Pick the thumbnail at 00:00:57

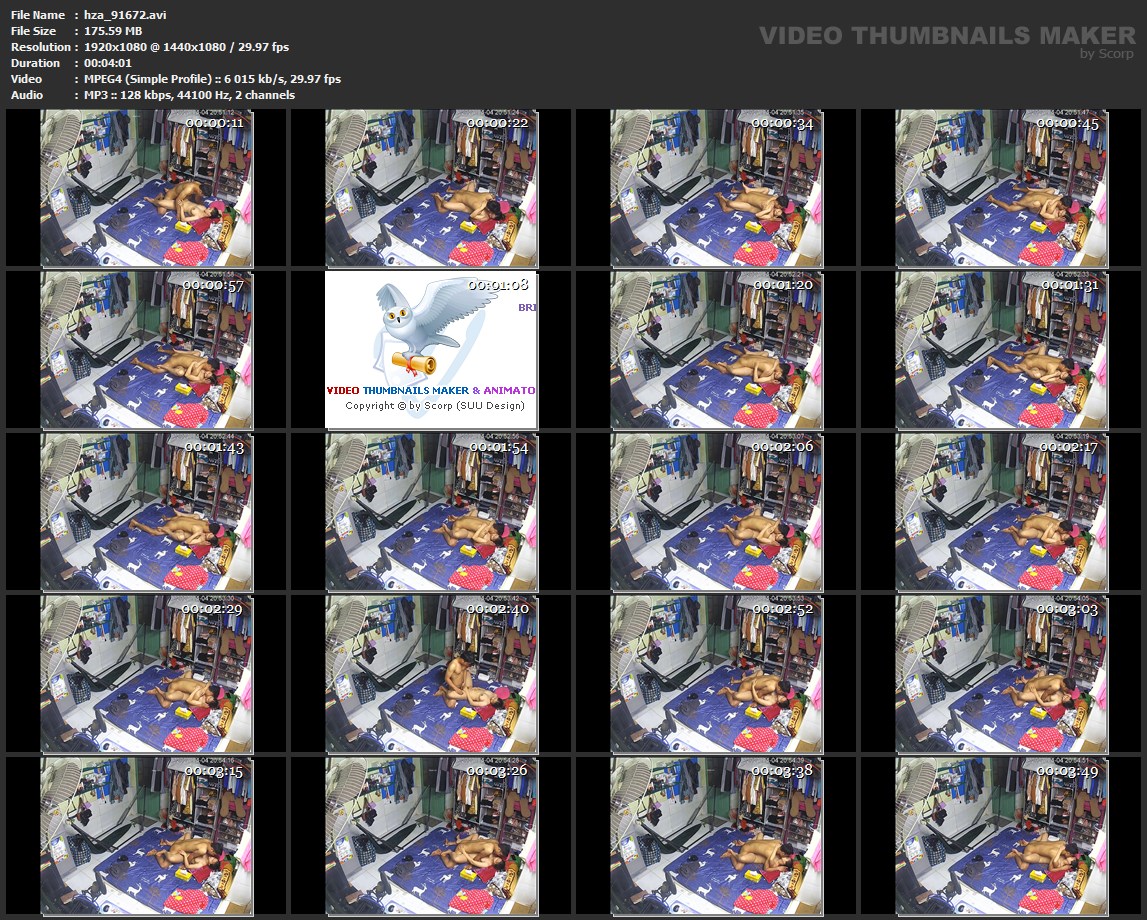pos(146,350)
